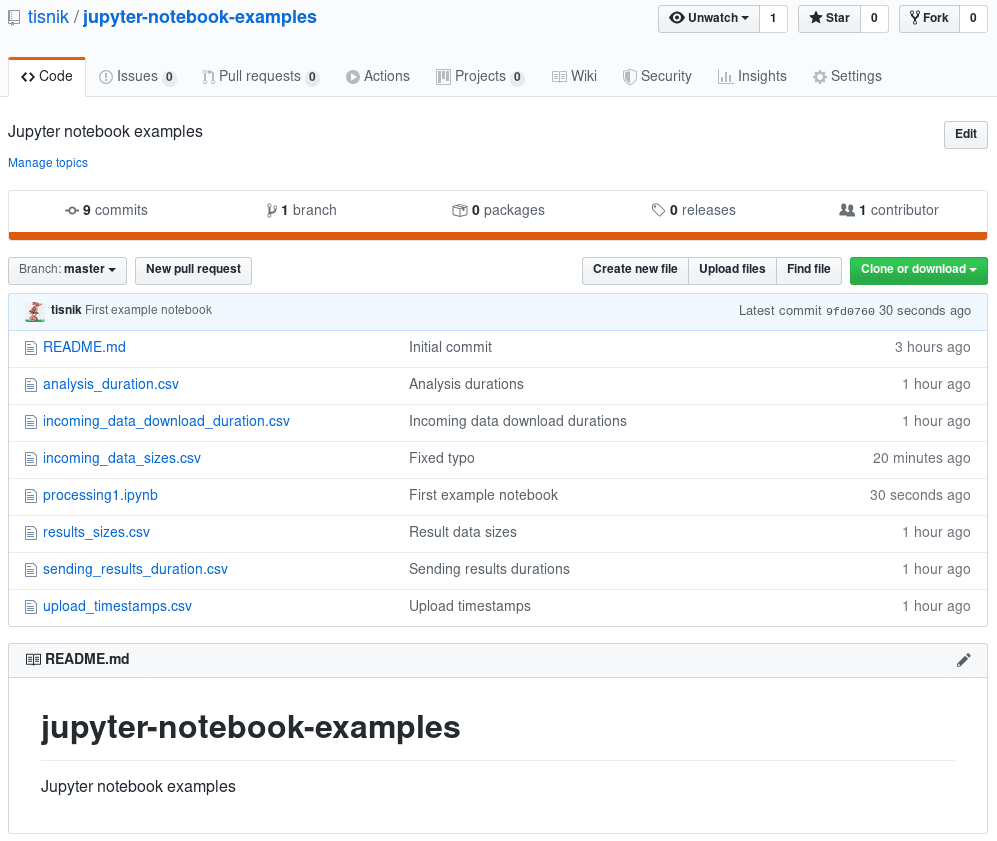
Task: Open the Unwatch notifications dropdown
Action: [709, 18]
